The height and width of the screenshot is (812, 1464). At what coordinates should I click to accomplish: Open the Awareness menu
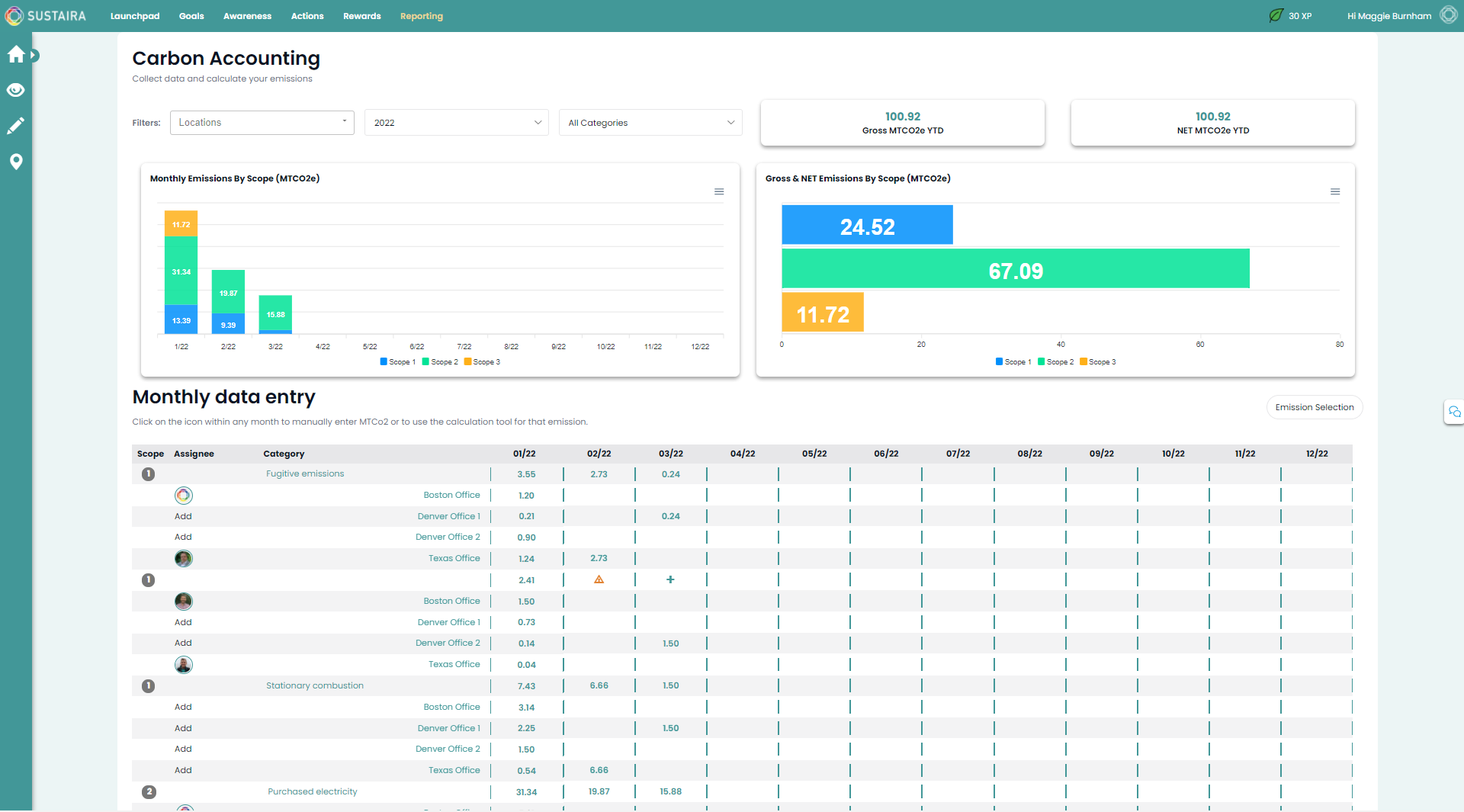(x=247, y=16)
